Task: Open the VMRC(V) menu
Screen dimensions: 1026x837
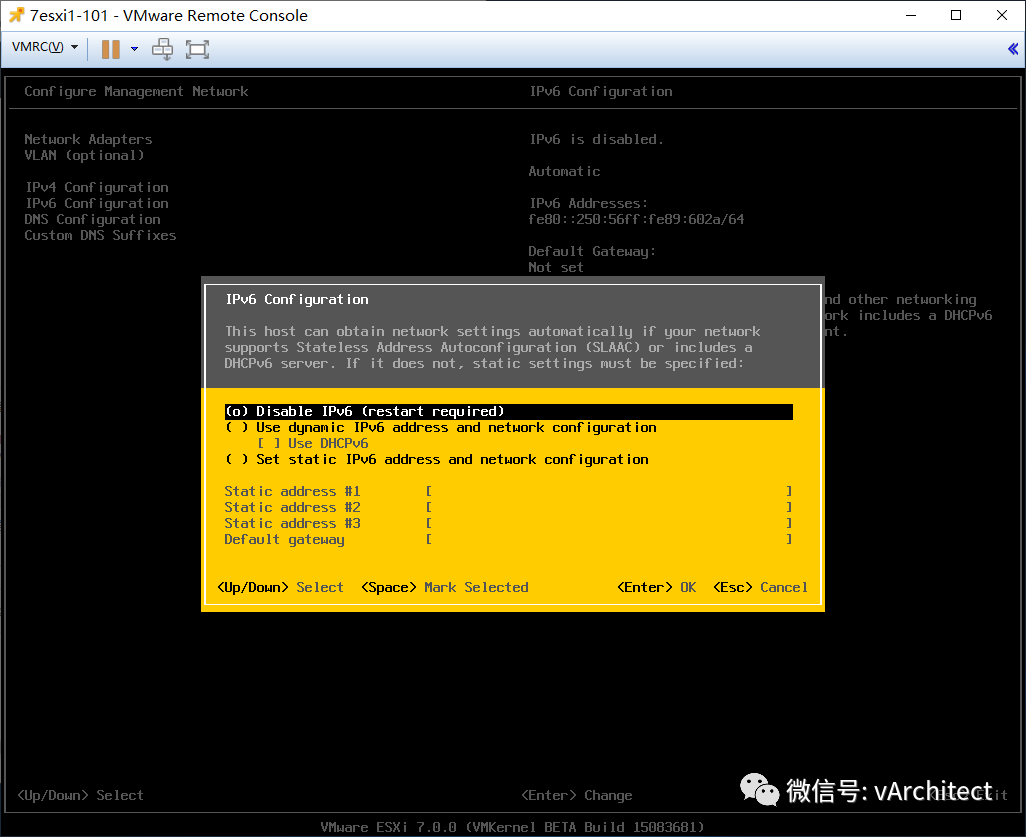Action: click(45, 47)
